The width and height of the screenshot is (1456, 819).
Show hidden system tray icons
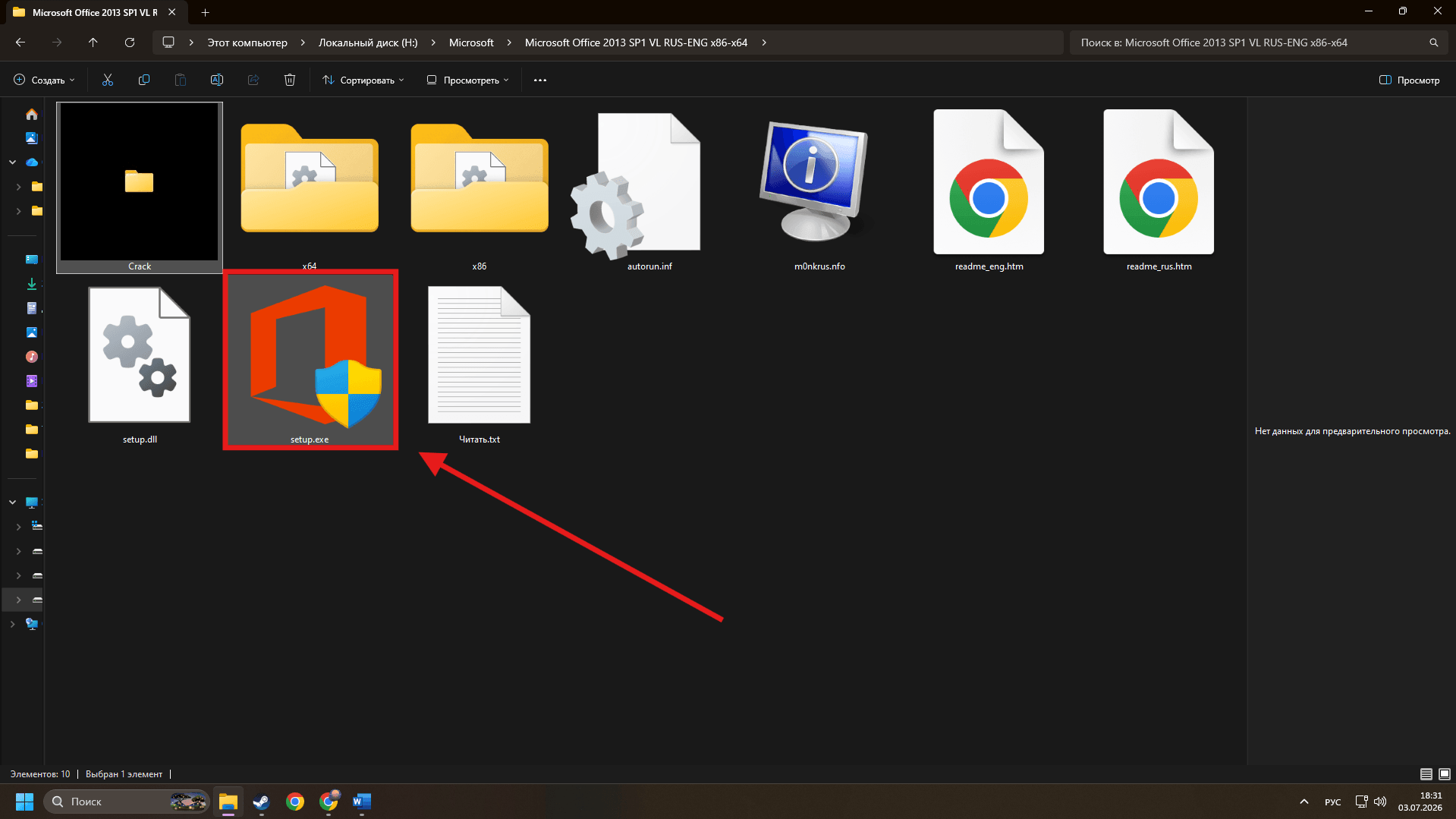click(1304, 802)
